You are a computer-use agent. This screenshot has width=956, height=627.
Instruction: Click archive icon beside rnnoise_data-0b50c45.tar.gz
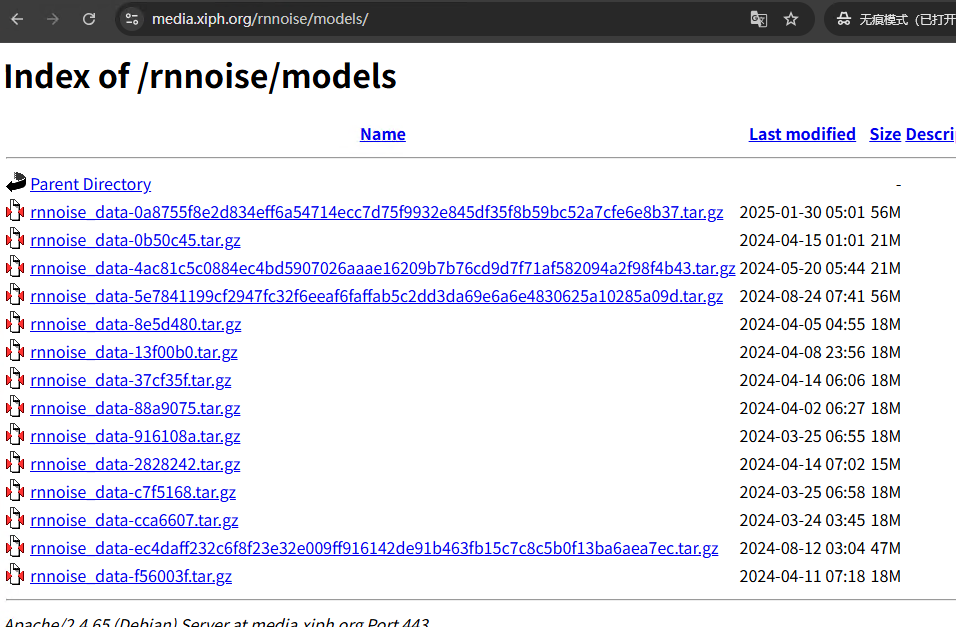coord(15,240)
